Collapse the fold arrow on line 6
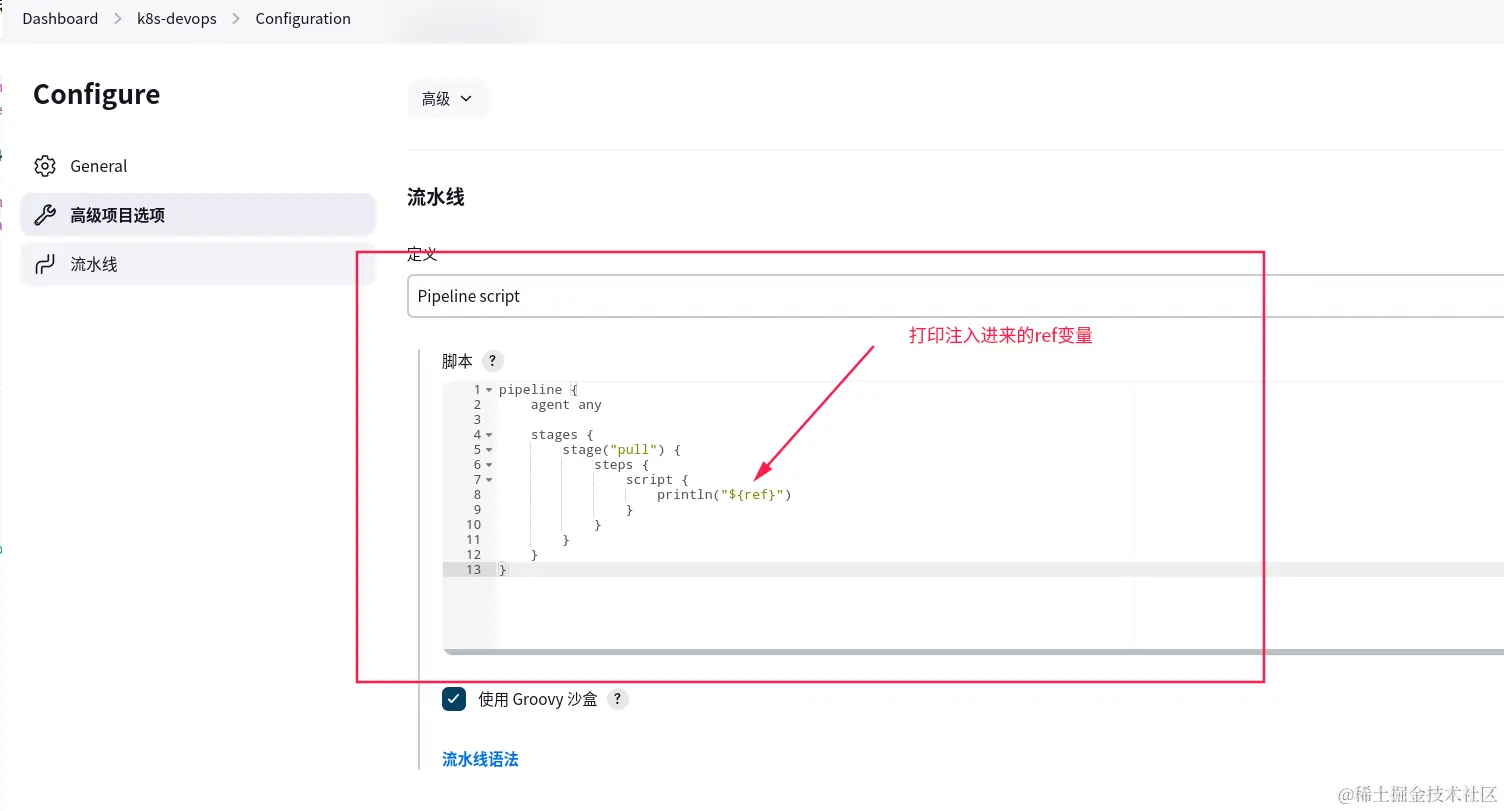Screen dimensions: 1504x811 pyautogui.click(x=489, y=465)
